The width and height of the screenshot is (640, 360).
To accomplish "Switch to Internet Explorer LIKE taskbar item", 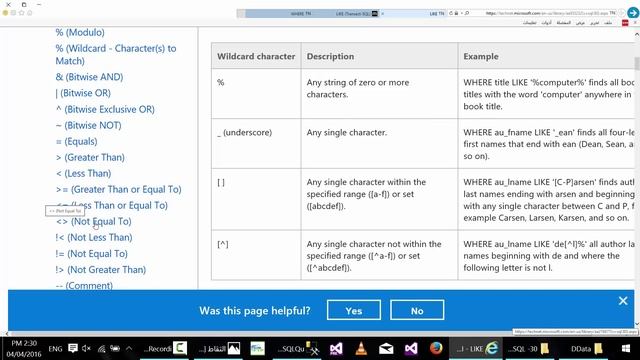I will coord(476,349).
